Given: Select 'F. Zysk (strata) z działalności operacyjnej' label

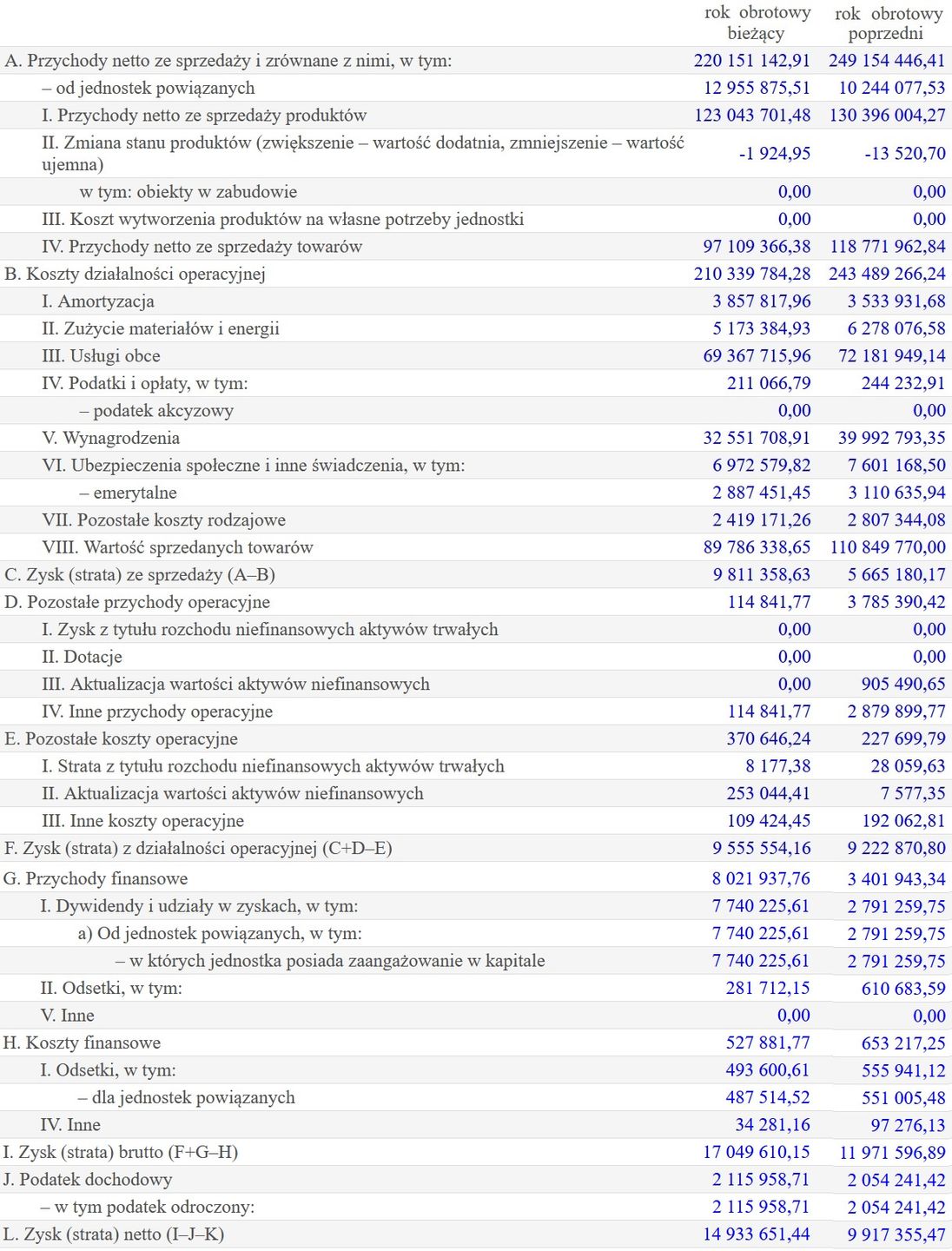Looking at the screenshot, I should pos(198,849).
